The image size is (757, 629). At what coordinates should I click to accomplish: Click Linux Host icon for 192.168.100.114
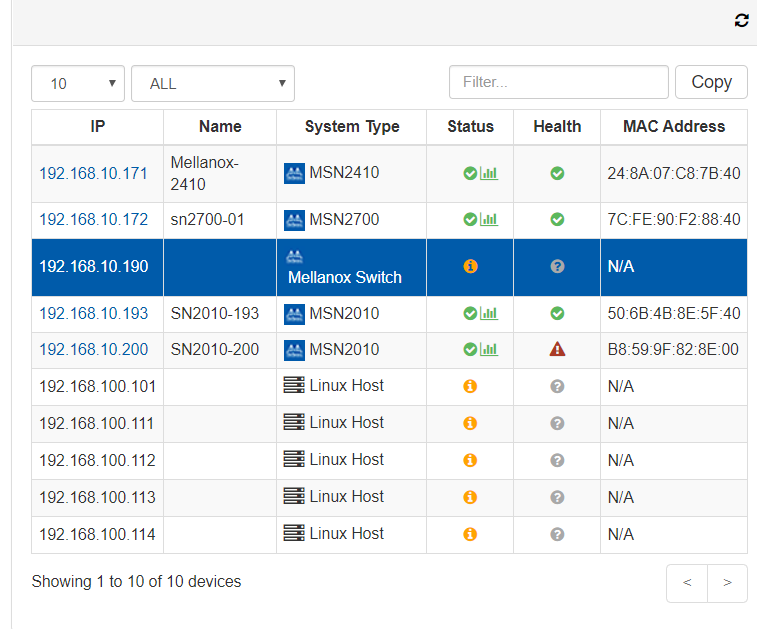coord(294,533)
